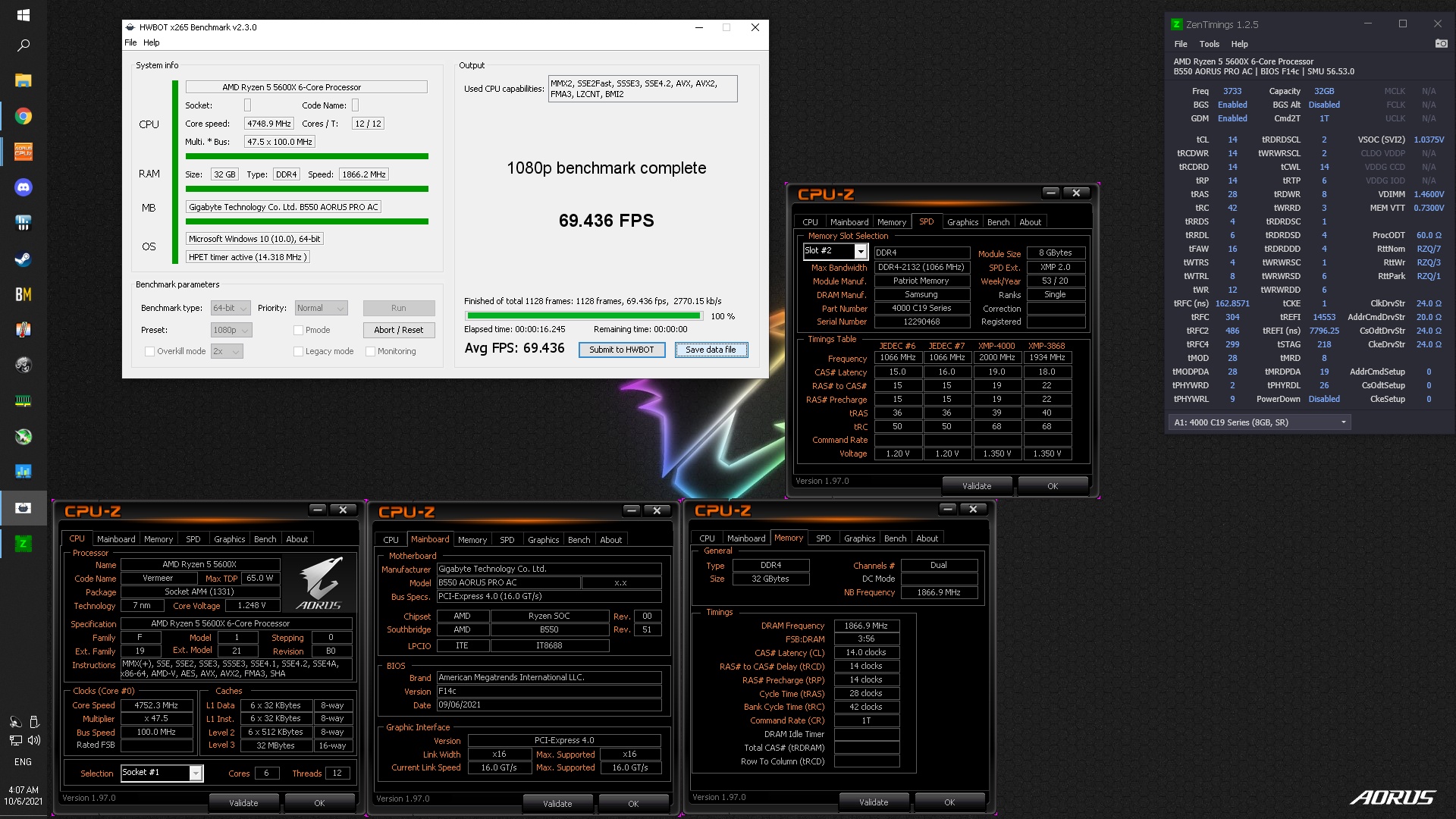Open the white grid tool taskbar icon

(x=23, y=223)
